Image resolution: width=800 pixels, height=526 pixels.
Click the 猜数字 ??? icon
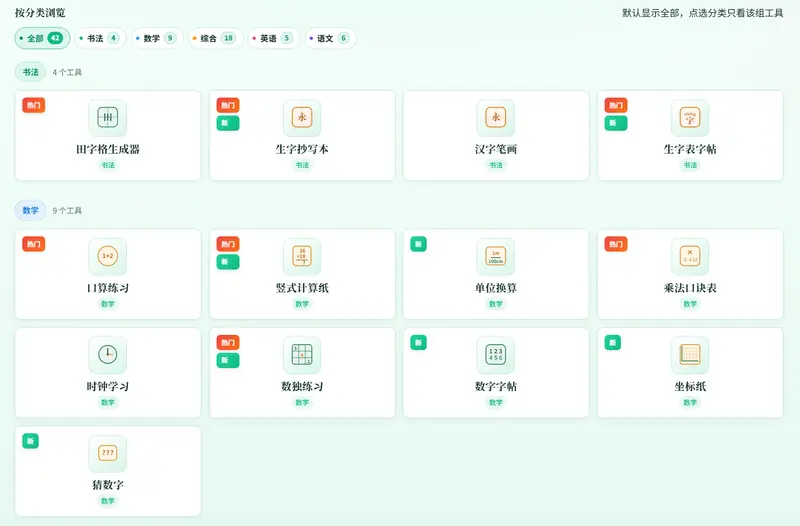pyautogui.click(x=108, y=453)
